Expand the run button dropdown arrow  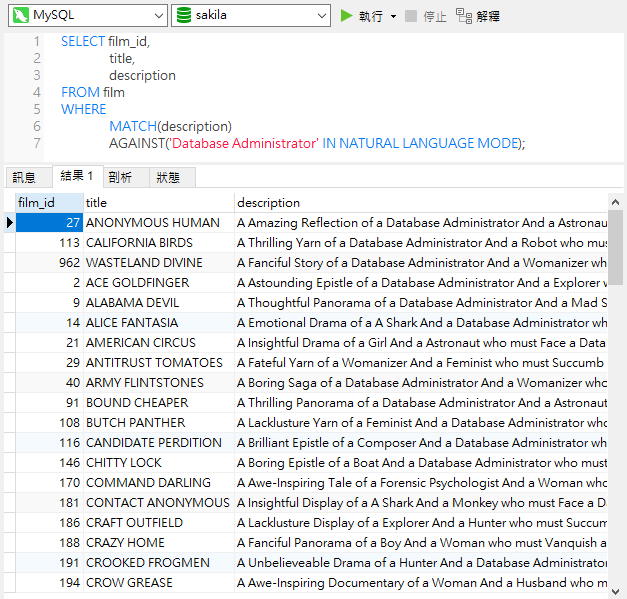tap(394, 17)
